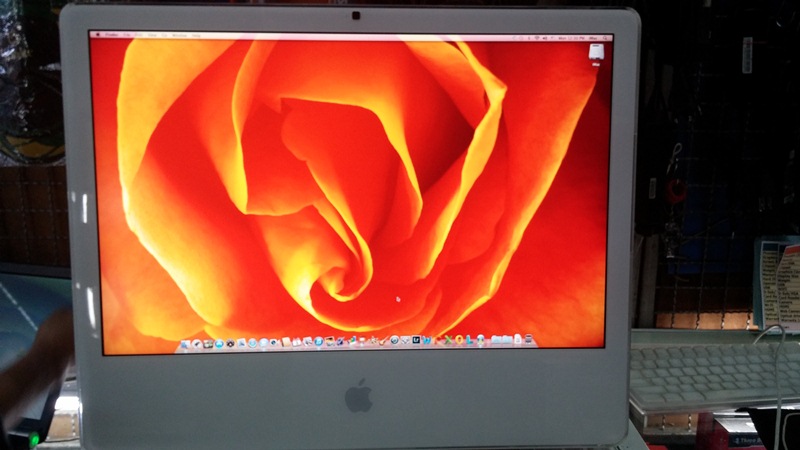The width and height of the screenshot is (800, 450).
Task: Select the iMac drive on desktop
Action: pos(596,54)
